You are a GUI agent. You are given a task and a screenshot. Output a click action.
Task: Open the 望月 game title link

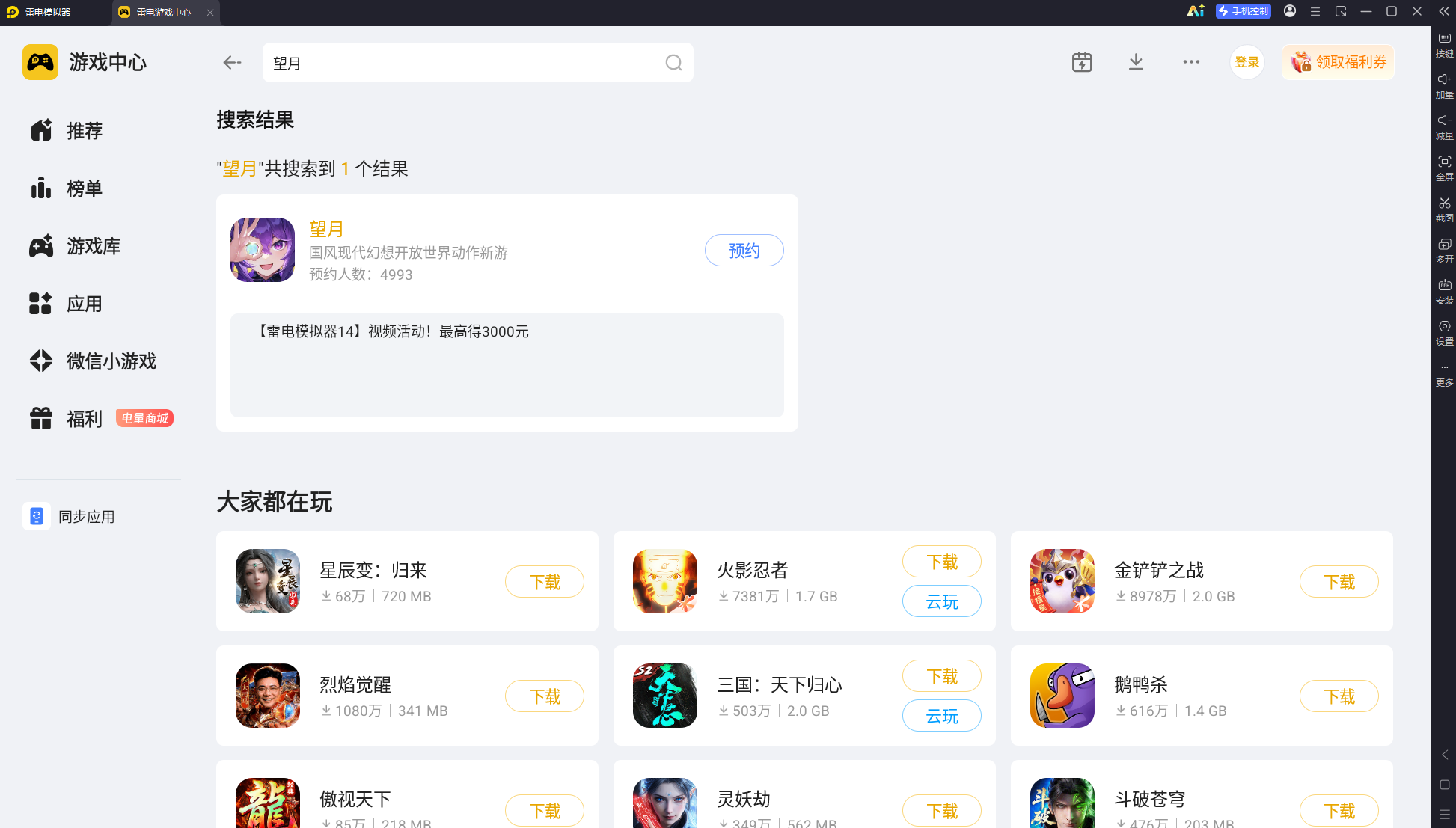[326, 229]
